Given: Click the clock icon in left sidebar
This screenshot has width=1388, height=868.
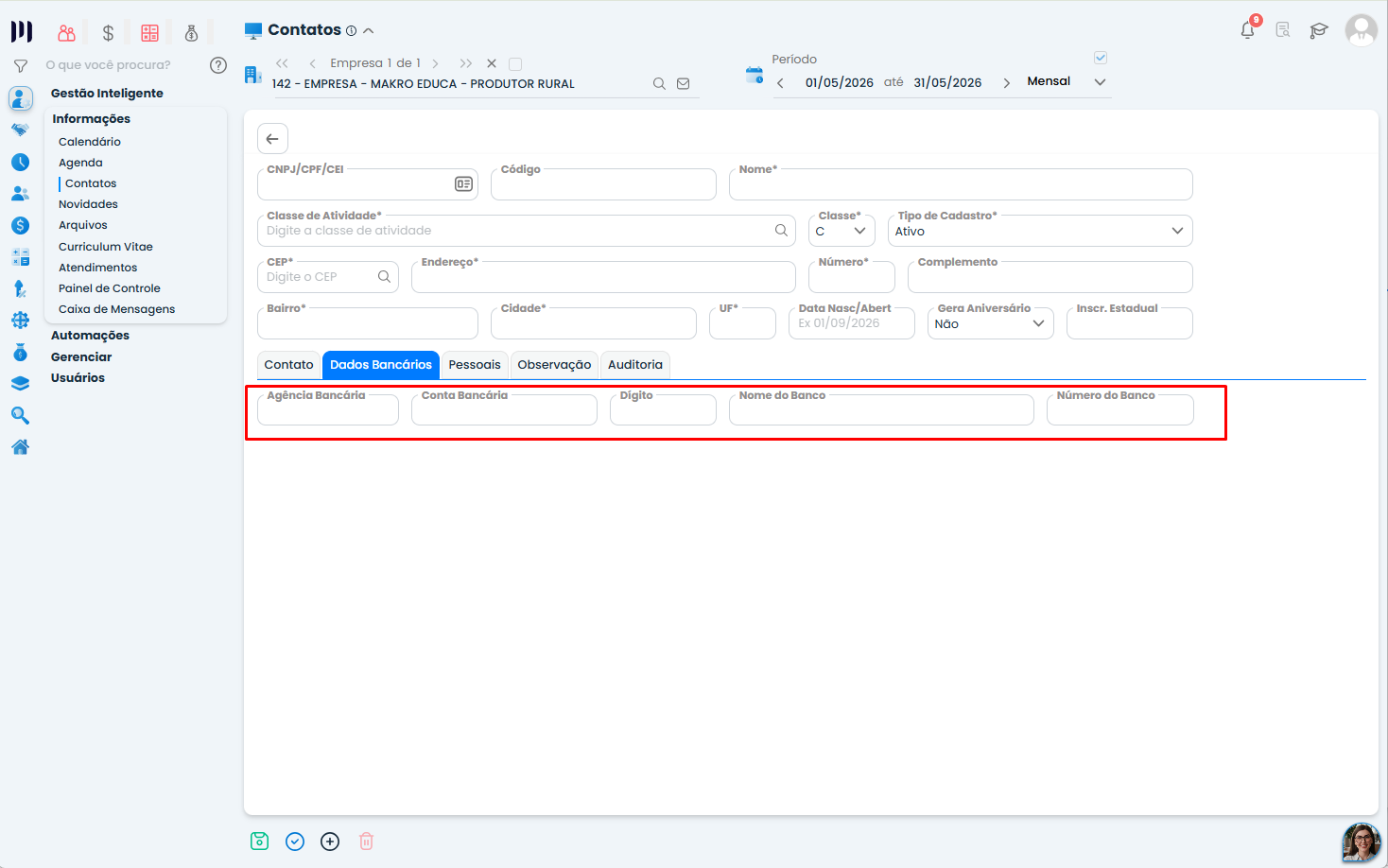Looking at the screenshot, I should pyautogui.click(x=20, y=163).
